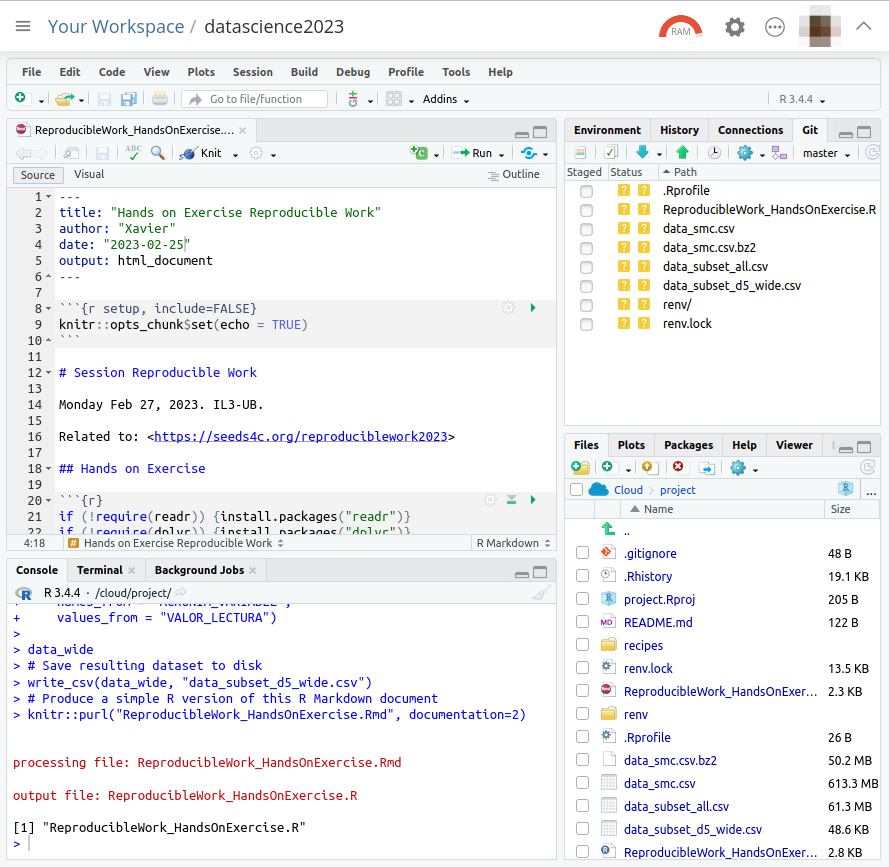Stage the .Rprofile file checkbox
The width and height of the screenshot is (889, 867).
point(586,191)
